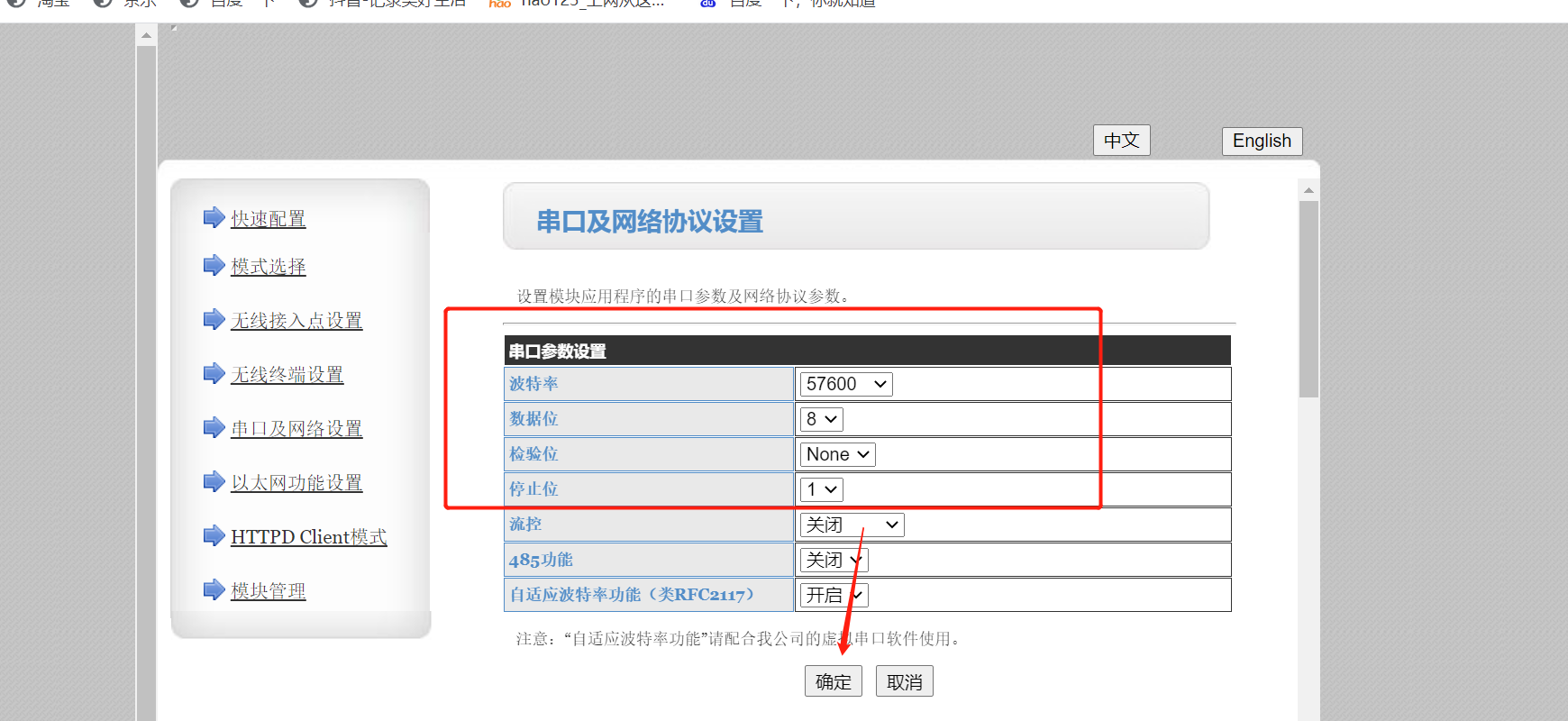The image size is (1568, 721).
Task: Open the 自适应波特率功能 dropdown
Action: (x=834, y=595)
